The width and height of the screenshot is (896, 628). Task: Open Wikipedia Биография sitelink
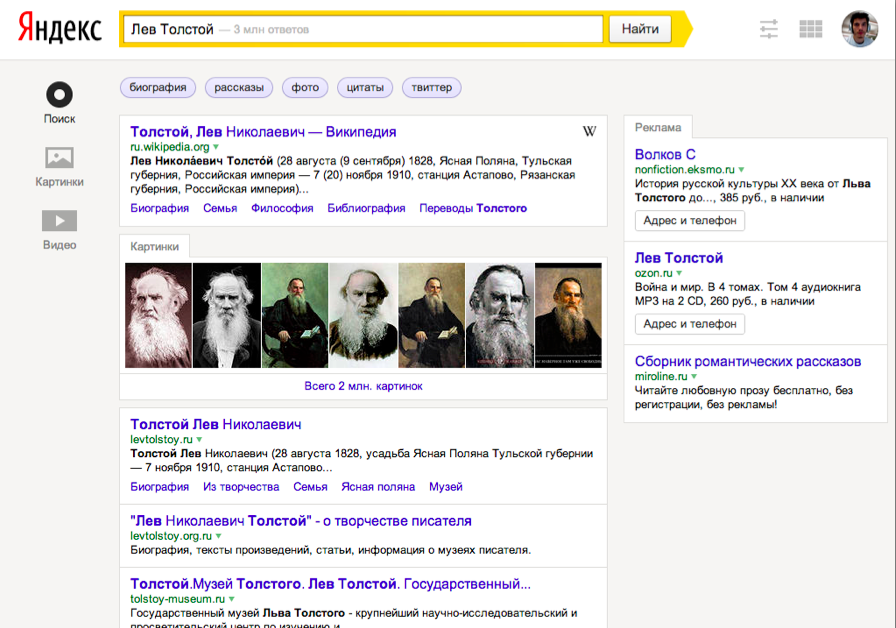point(159,208)
